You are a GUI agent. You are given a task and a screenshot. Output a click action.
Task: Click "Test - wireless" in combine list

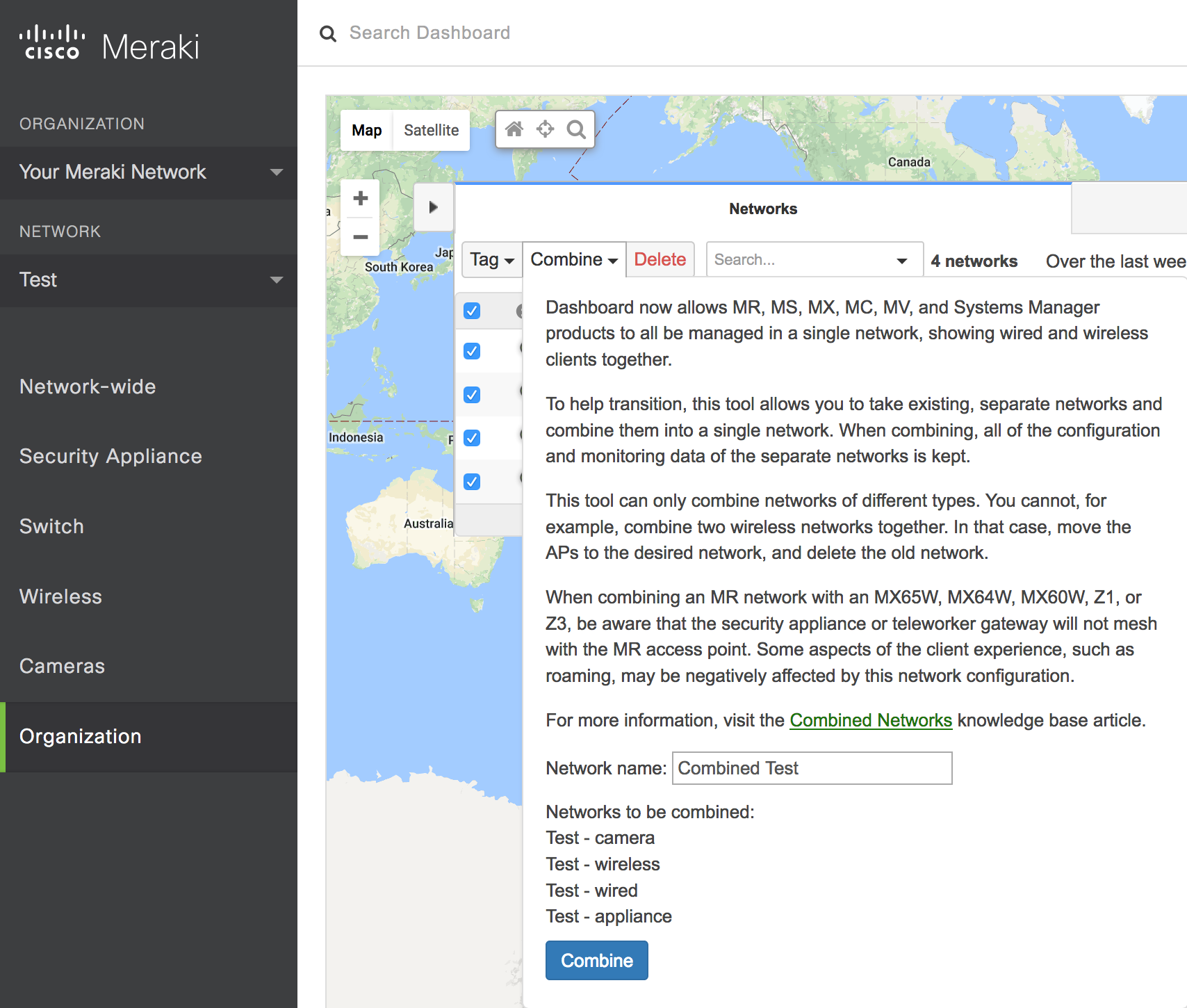click(603, 864)
